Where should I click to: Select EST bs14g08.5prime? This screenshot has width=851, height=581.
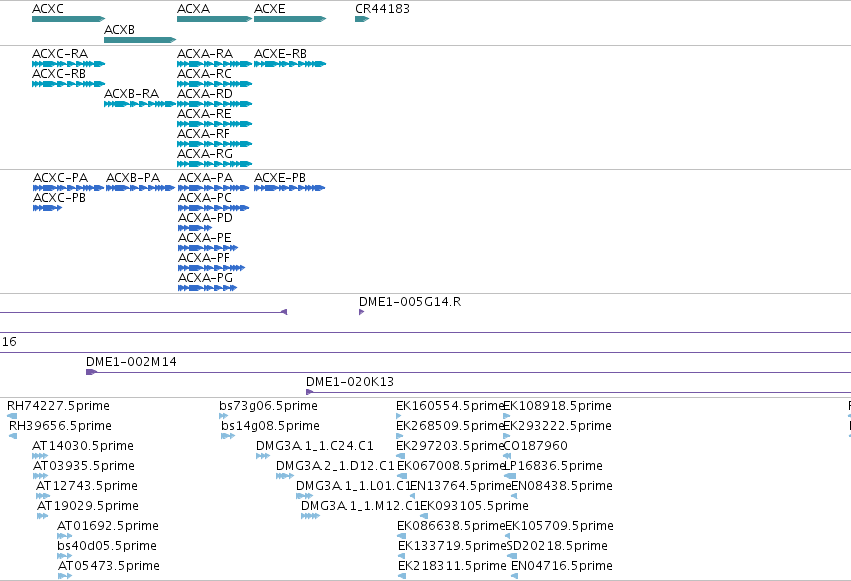click(x=228, y=436)
